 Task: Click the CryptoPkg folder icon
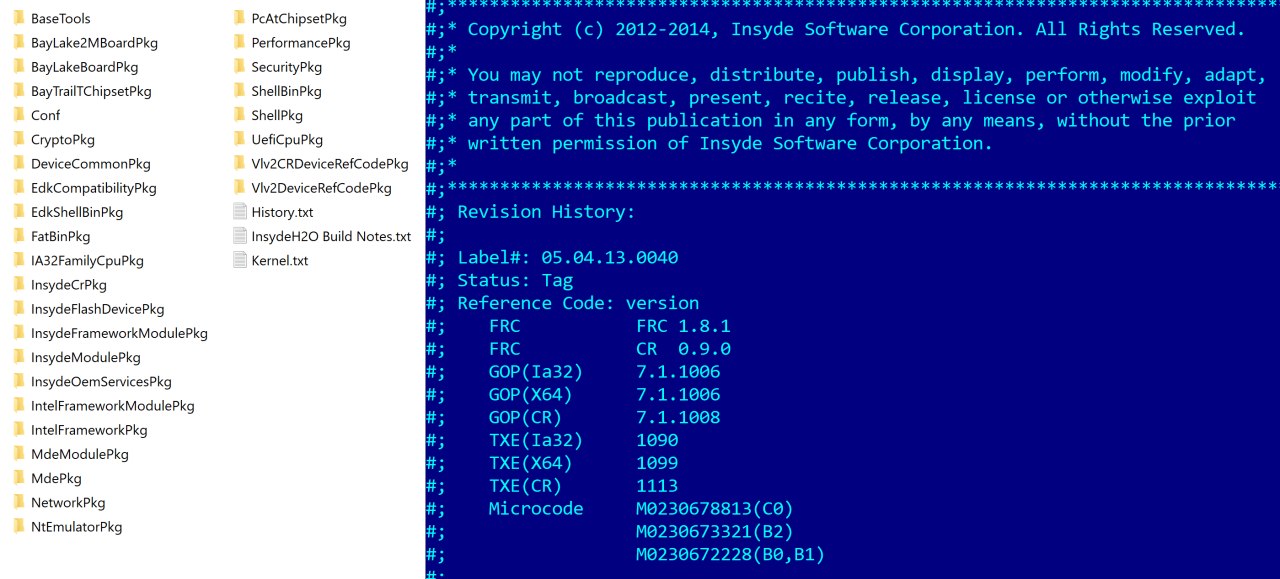18,139
